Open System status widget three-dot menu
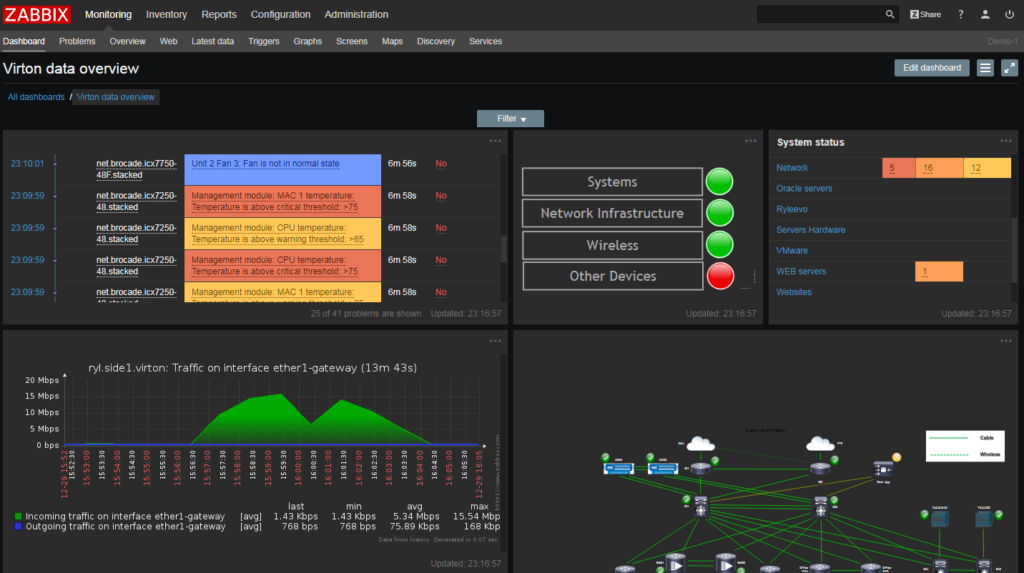 [1005, 141]
